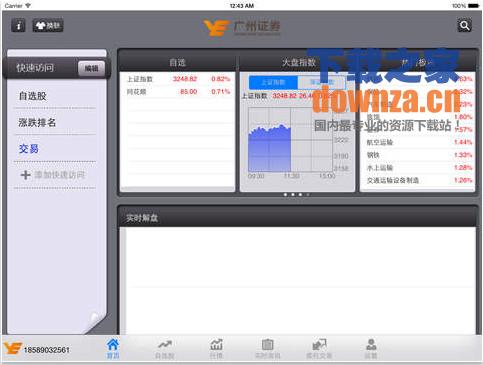This screenshot has width=483, height=365.
Task: Tap the orange logo beside 18589032561
Action: pos(12,349)
